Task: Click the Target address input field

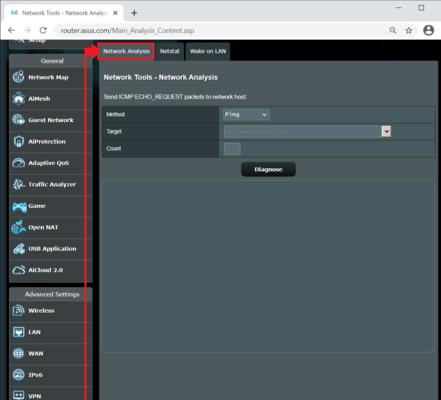Action: point(302,132)
